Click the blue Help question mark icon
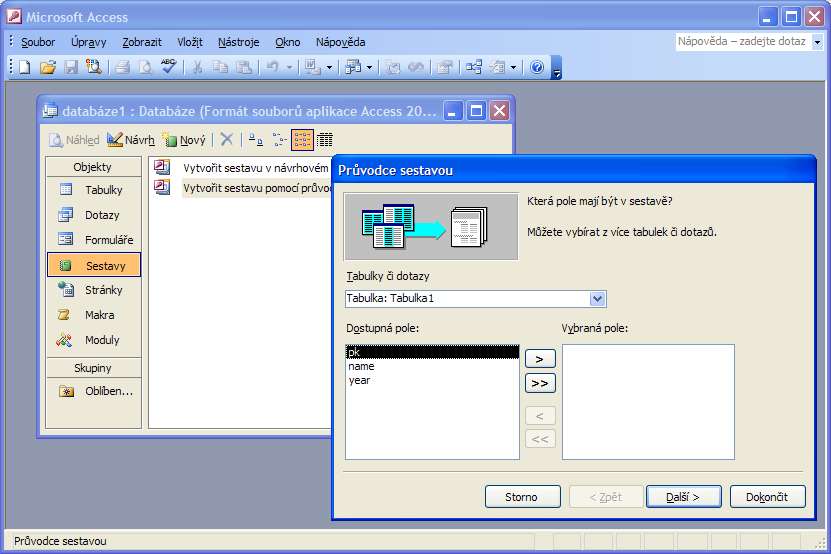The width and height of the screenshot is (831, 554). pos(537,67)
